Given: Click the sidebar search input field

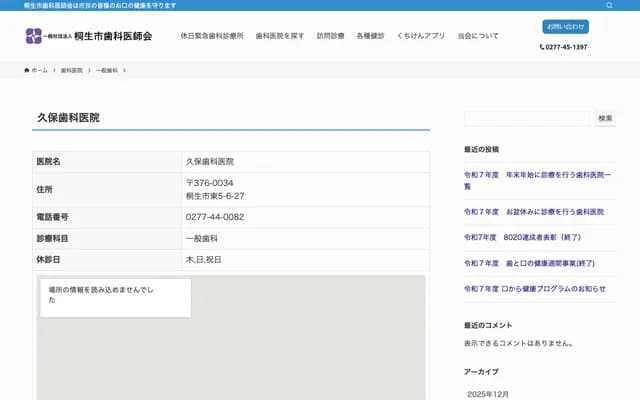Looking at the screenshot, I should [526, 118].
